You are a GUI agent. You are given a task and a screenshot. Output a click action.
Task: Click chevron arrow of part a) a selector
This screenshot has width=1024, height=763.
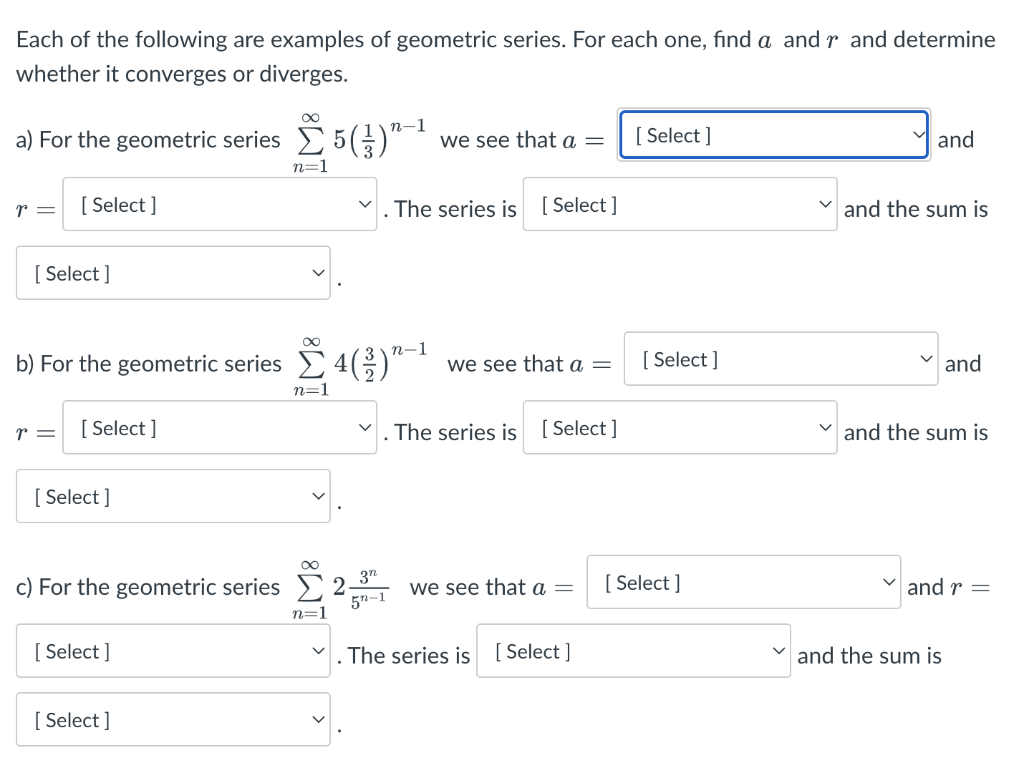(918, 136)
